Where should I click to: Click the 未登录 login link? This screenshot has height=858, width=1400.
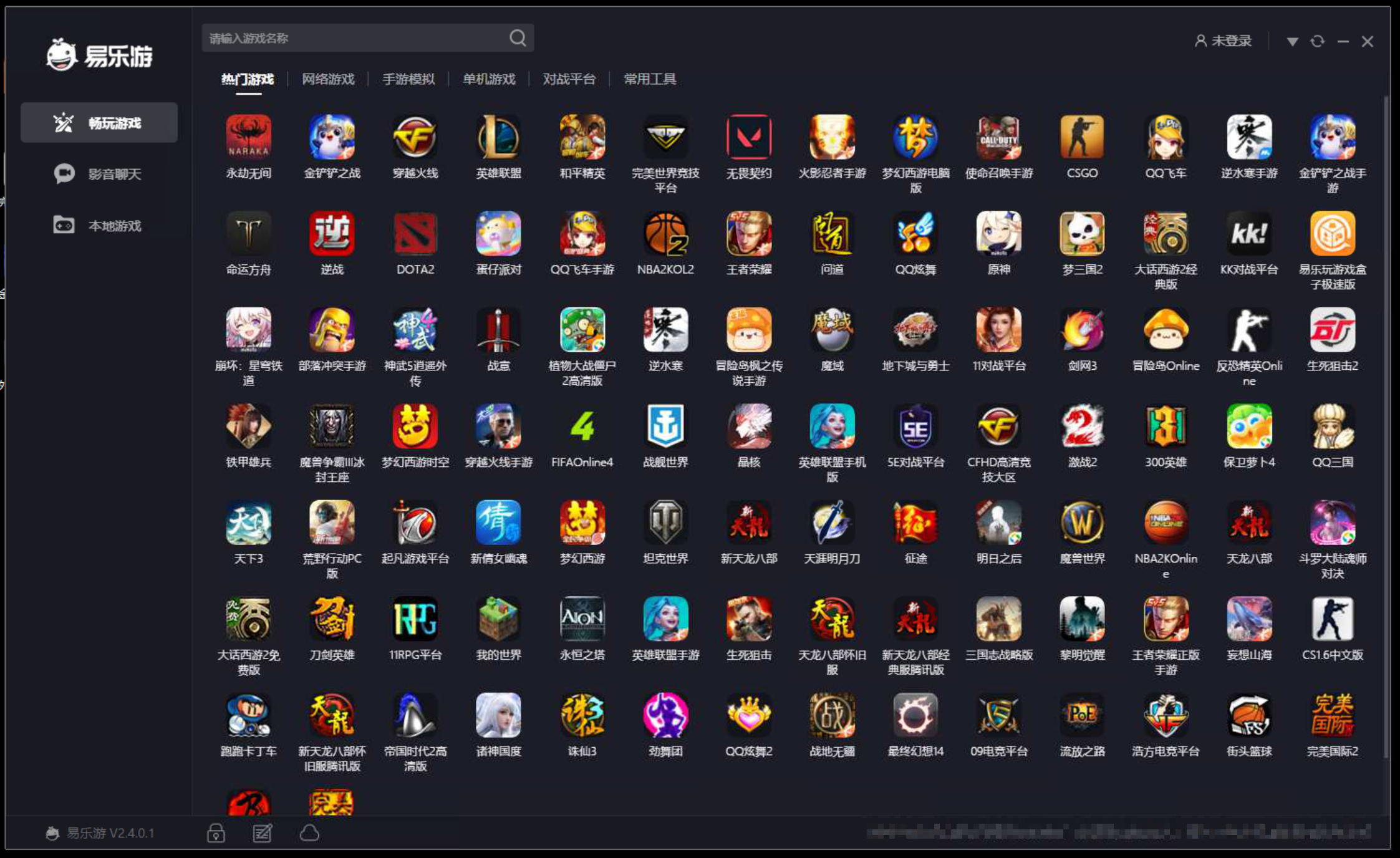[1223, 41]
